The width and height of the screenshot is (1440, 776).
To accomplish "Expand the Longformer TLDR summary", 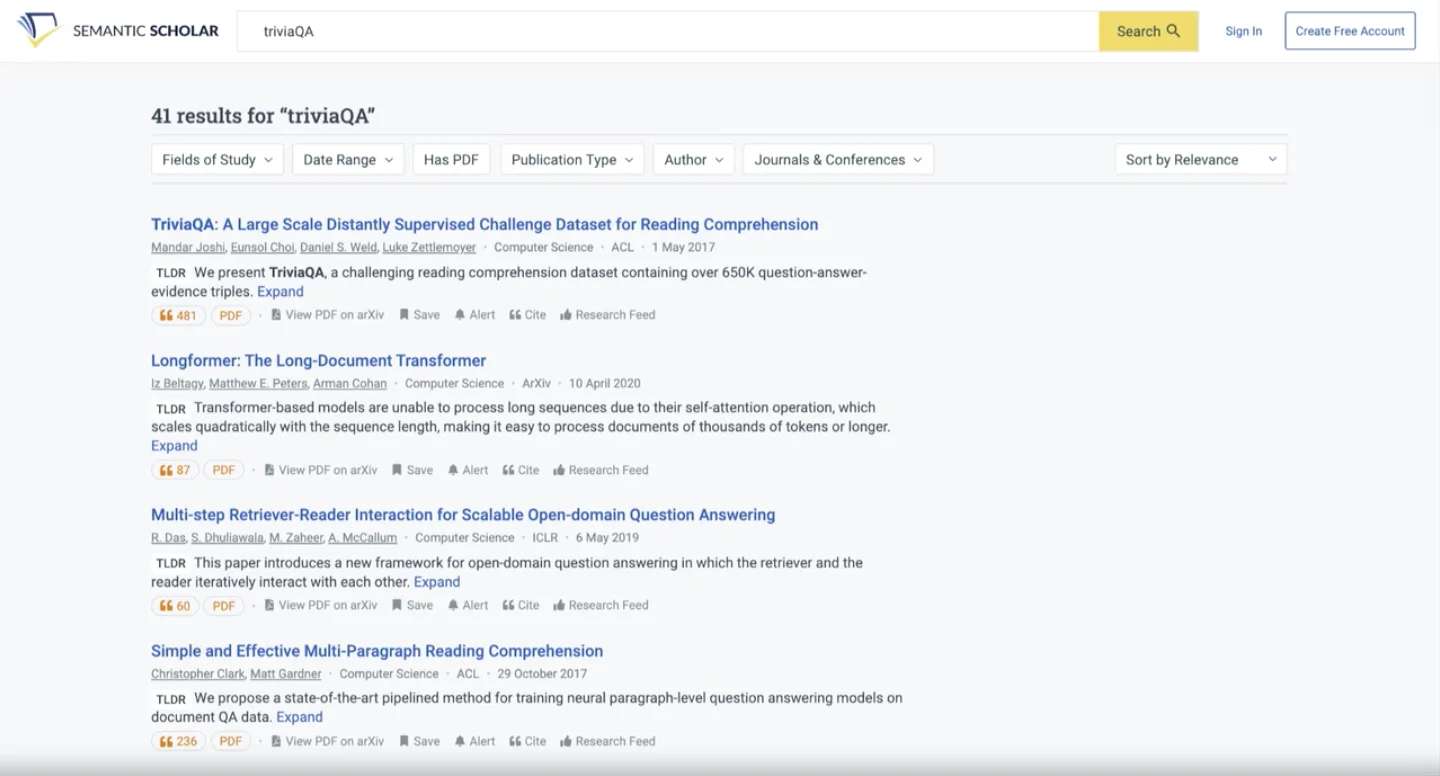I will [x=174, y=446].
